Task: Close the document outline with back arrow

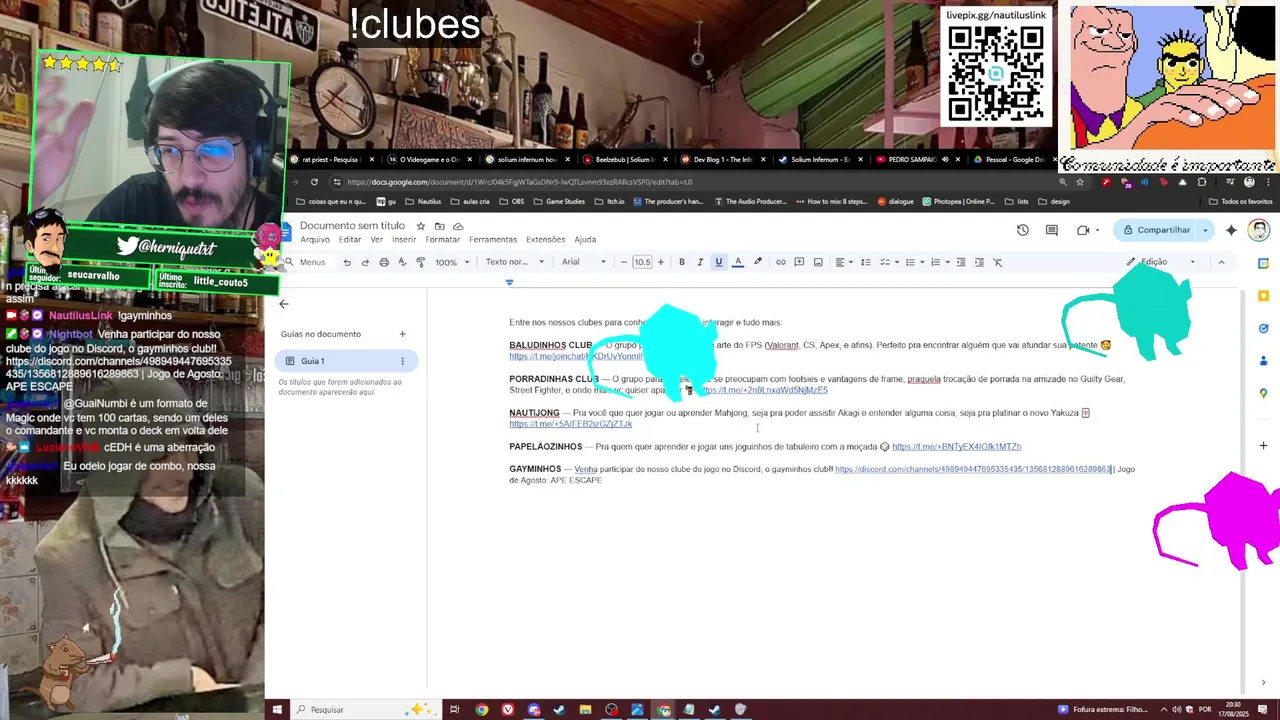Action: point(284,304)
